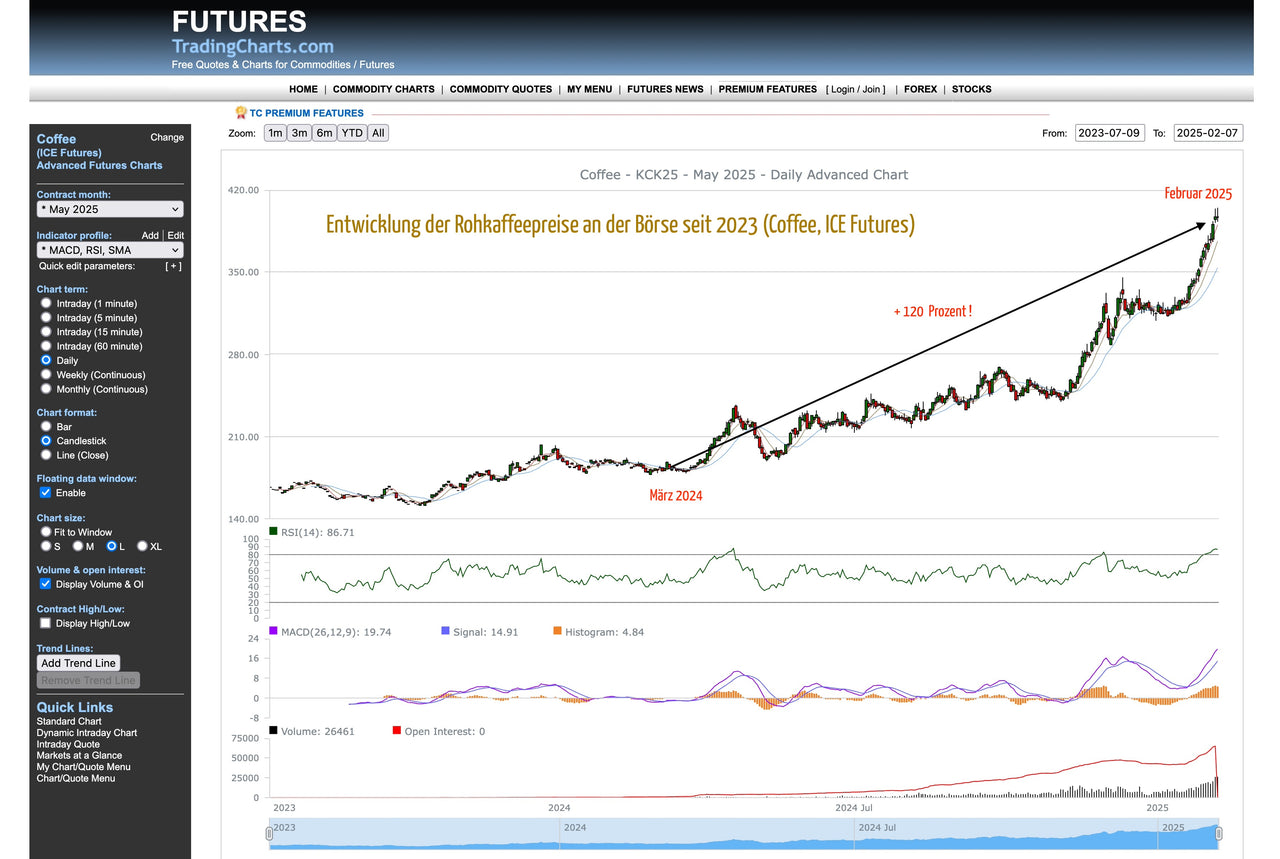Click the quick edit parameters [ + ] expander

coord(174,266)
